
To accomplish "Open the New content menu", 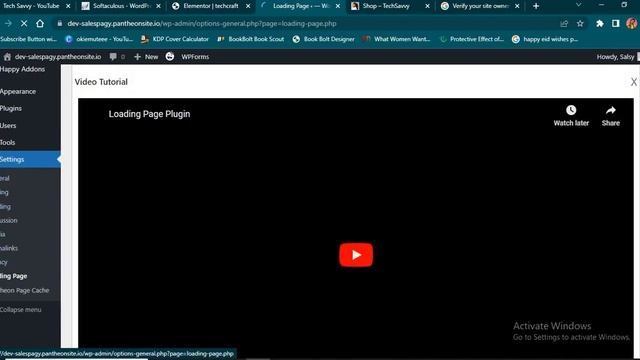I will (146, 57).
